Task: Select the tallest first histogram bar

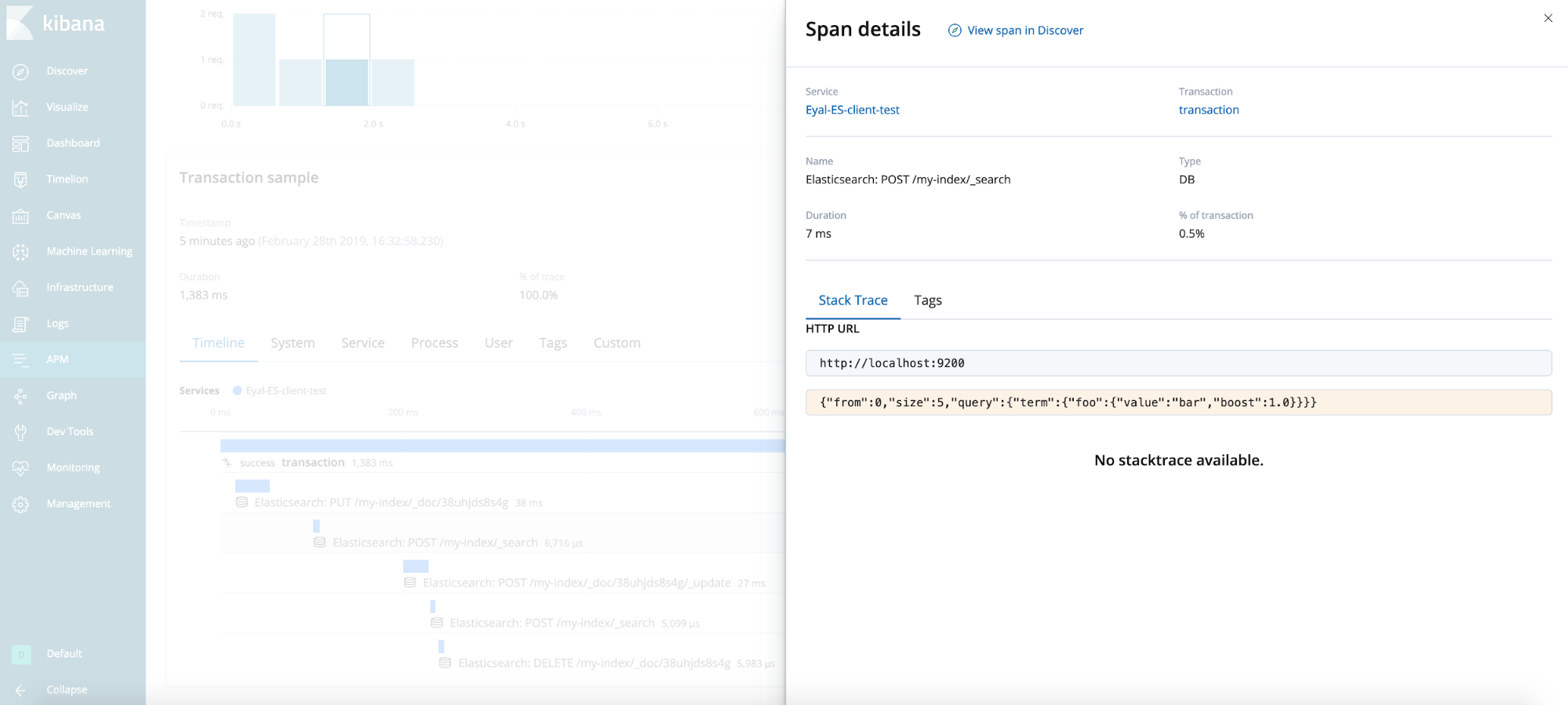Action: [x=254, y=60]
